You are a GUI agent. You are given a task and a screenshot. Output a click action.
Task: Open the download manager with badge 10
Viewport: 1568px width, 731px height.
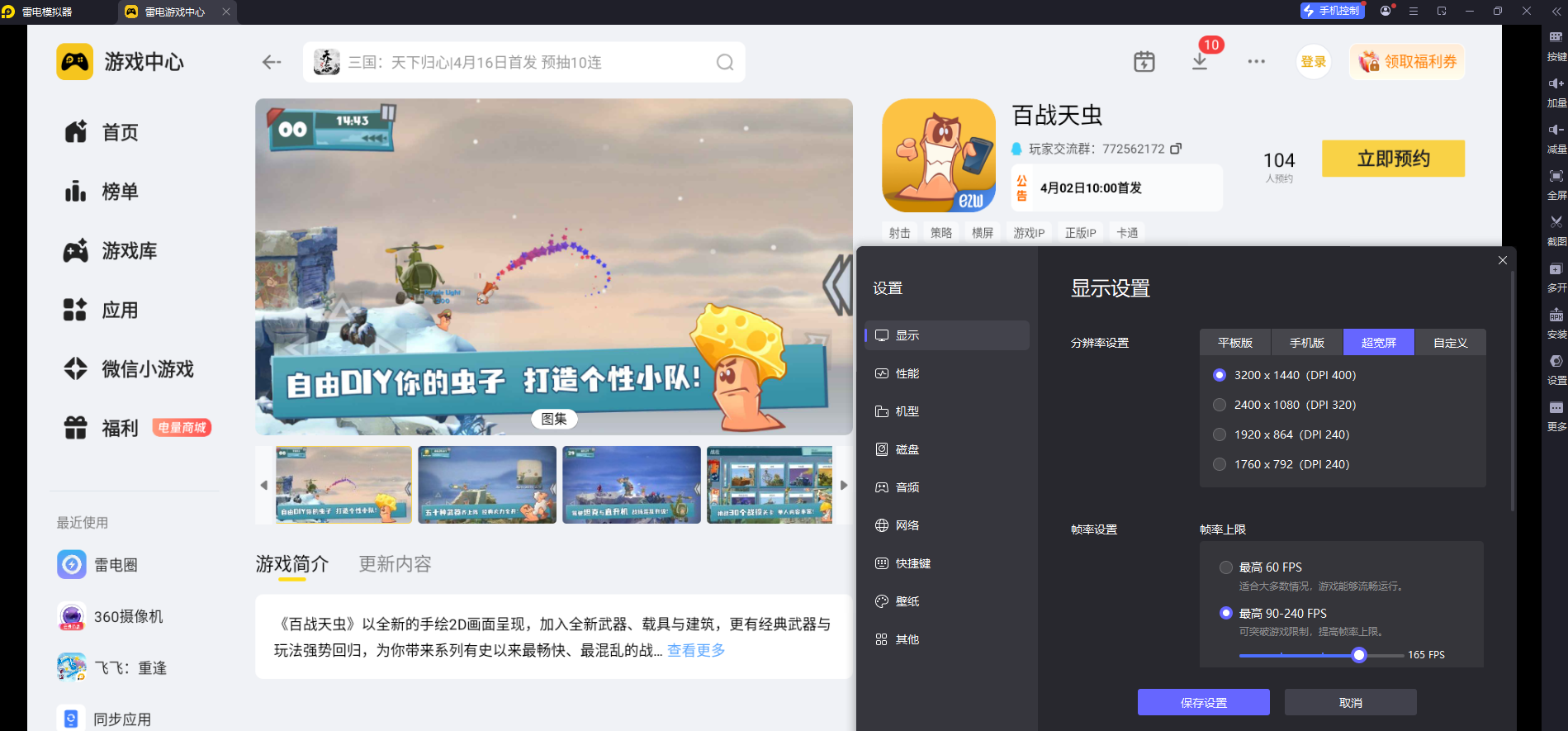(x=1201, y=62)
